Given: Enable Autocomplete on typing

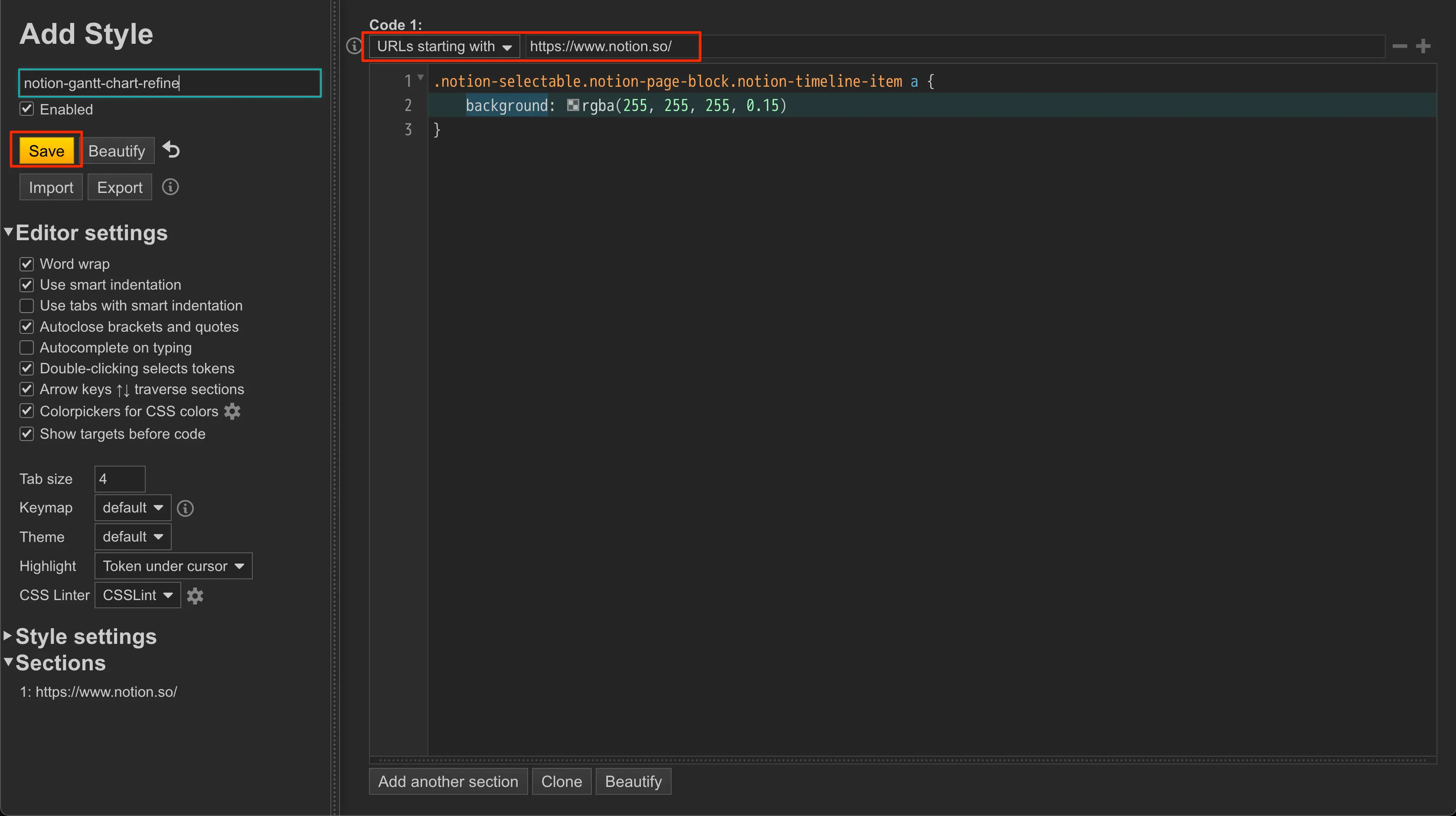Looking at the screenshot, I should (x=26, y=348).
